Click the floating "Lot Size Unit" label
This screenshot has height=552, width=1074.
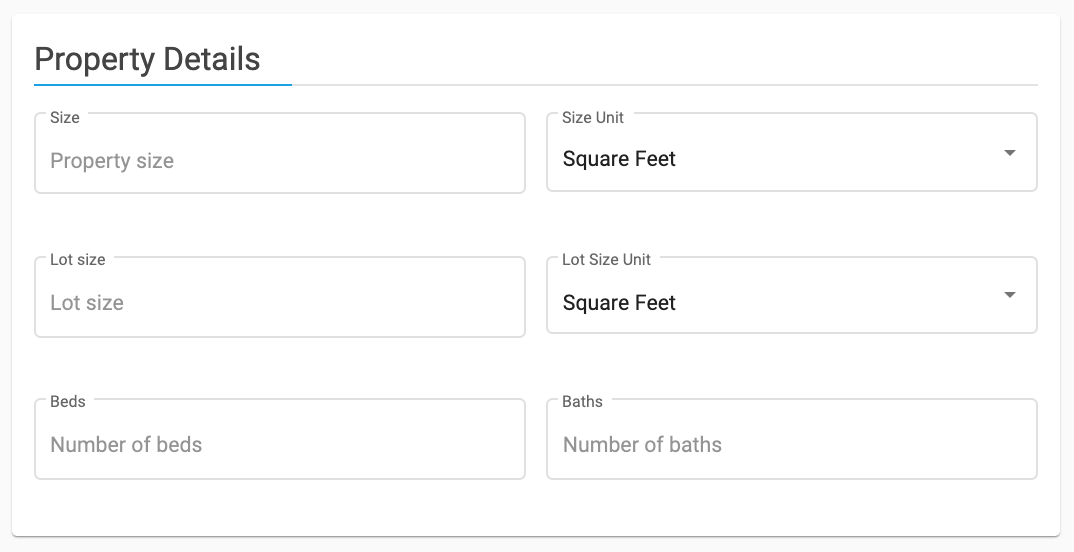coord(606,260)
